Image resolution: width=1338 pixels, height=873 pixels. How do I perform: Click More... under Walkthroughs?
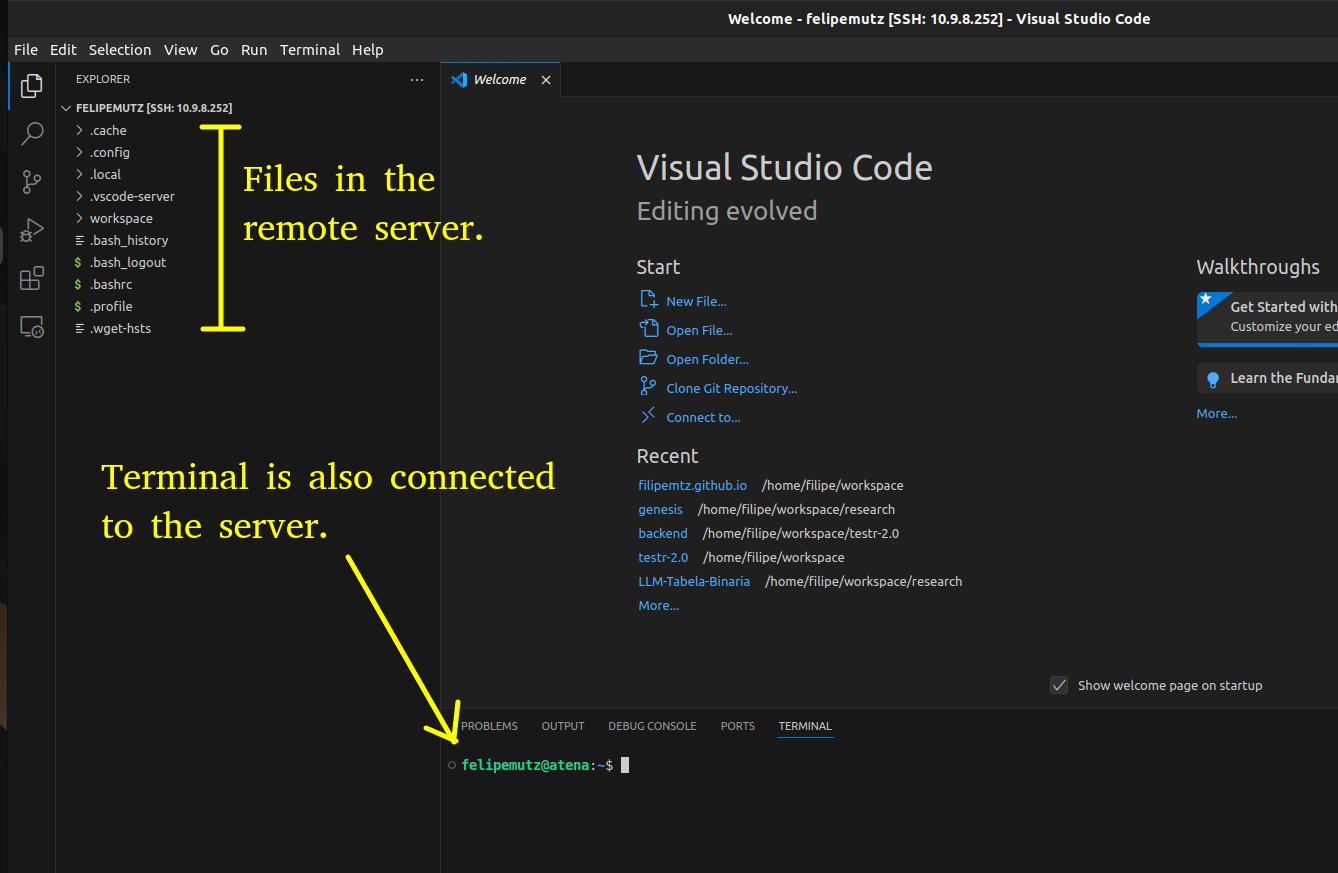point(1216,413)
